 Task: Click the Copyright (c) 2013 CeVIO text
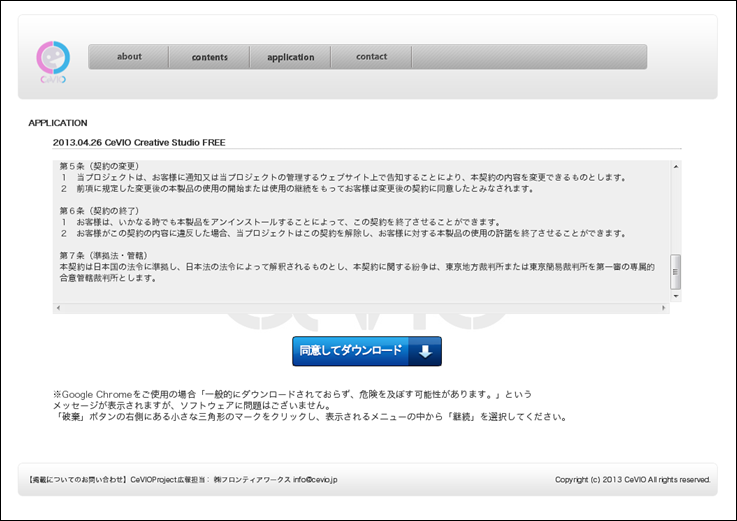633,480
